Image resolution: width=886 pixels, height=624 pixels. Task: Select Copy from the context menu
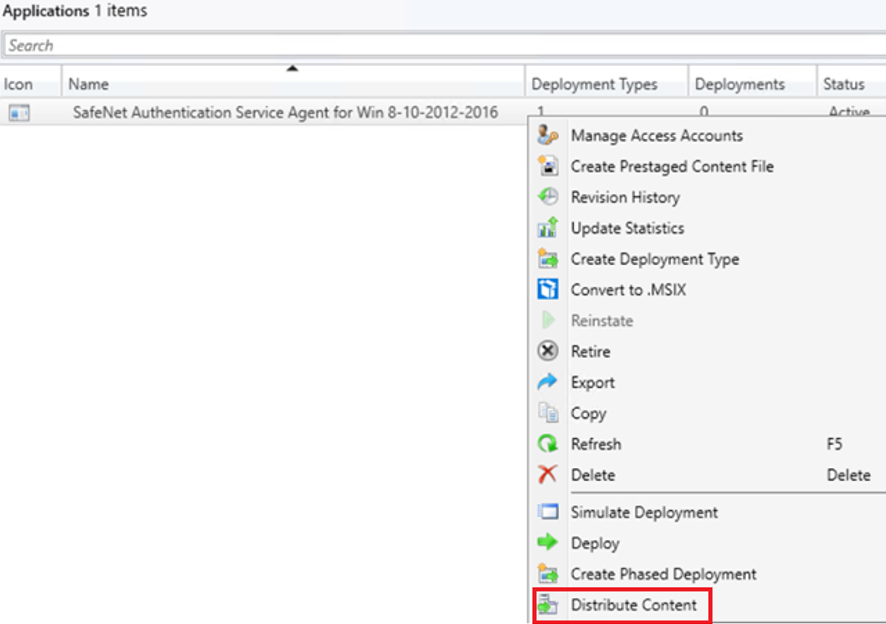(588, 413)
